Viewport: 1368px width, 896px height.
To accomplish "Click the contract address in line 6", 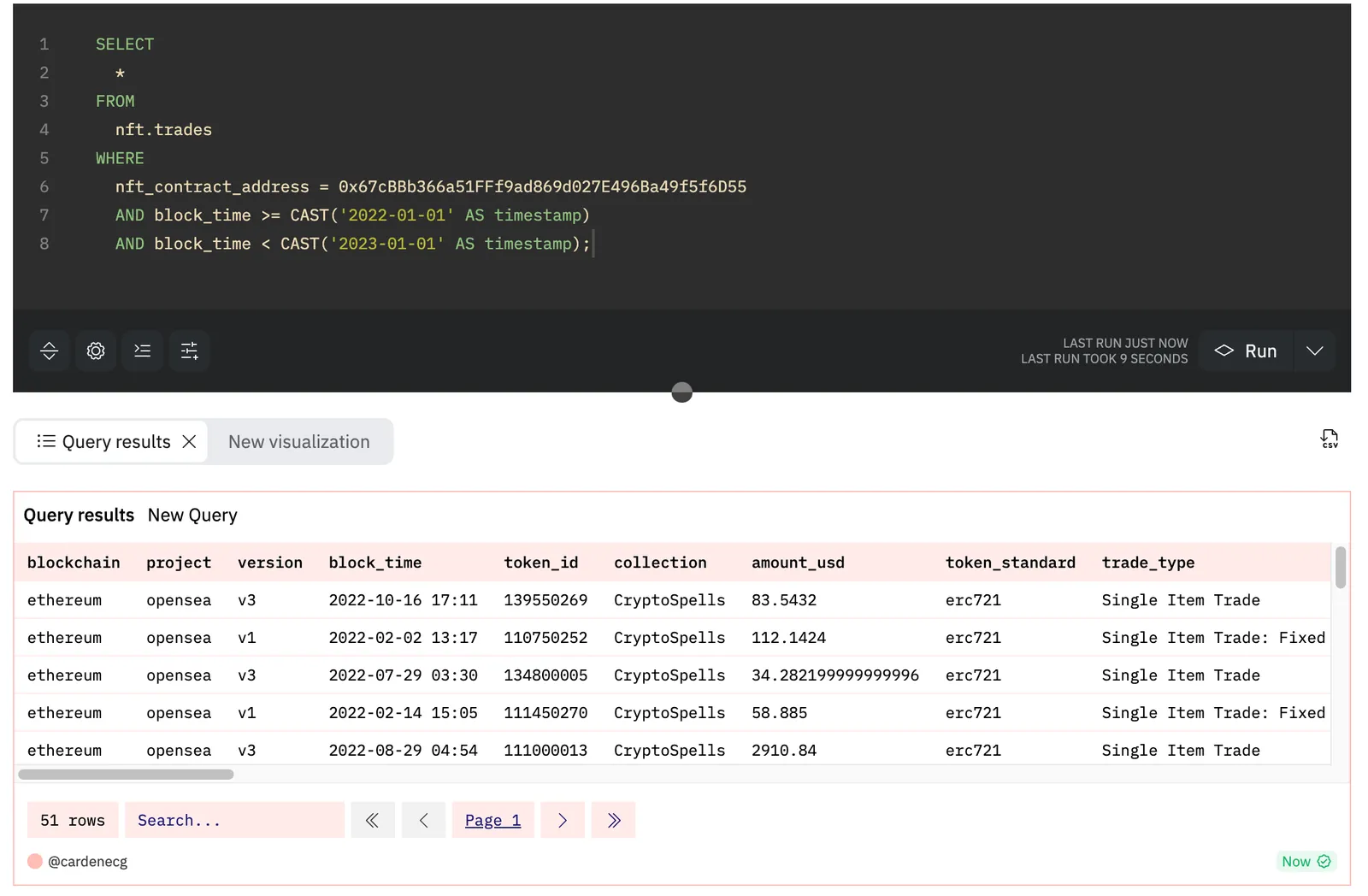I will [x=542, y=186].
